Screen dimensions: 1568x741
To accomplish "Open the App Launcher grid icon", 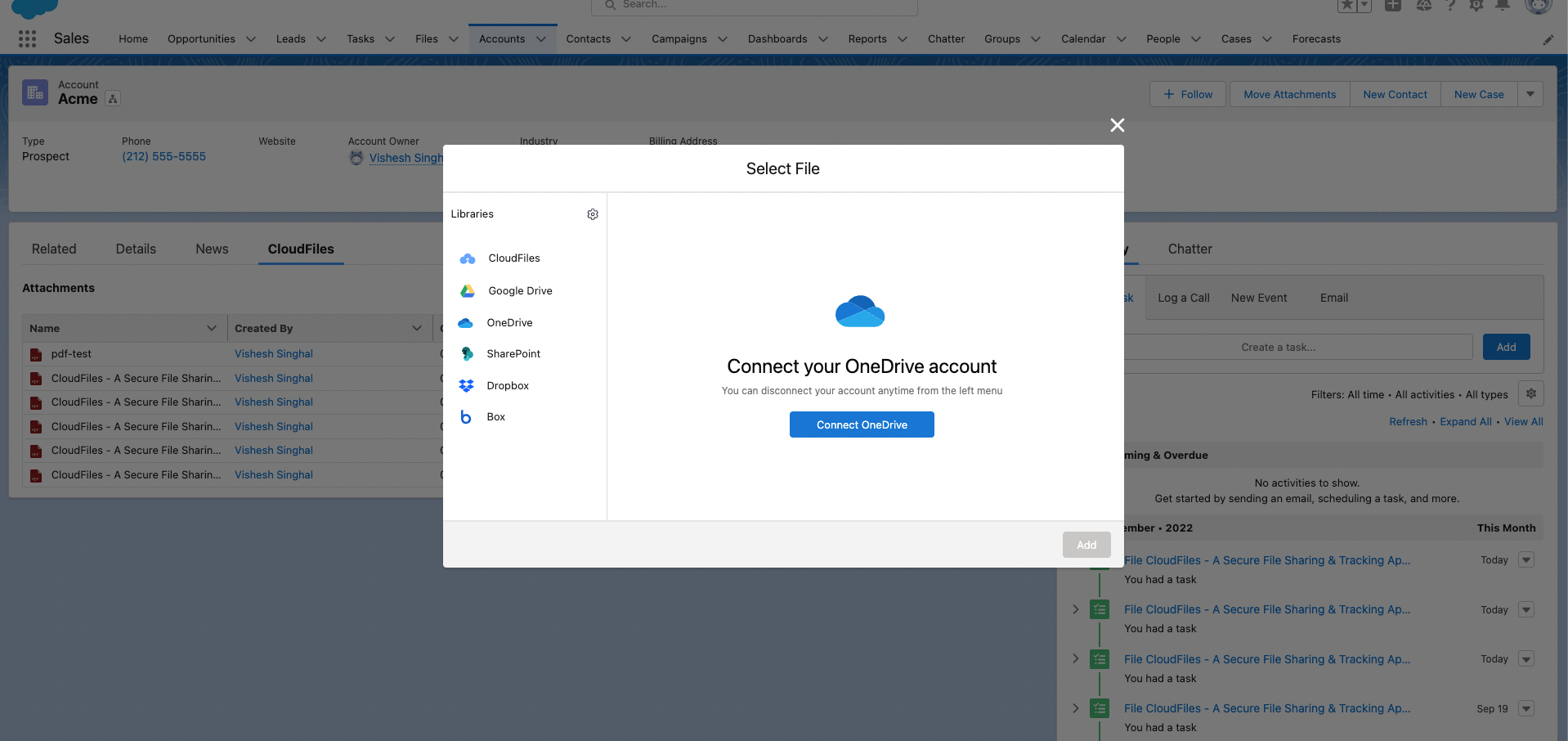I will click(x=27, y=39).
